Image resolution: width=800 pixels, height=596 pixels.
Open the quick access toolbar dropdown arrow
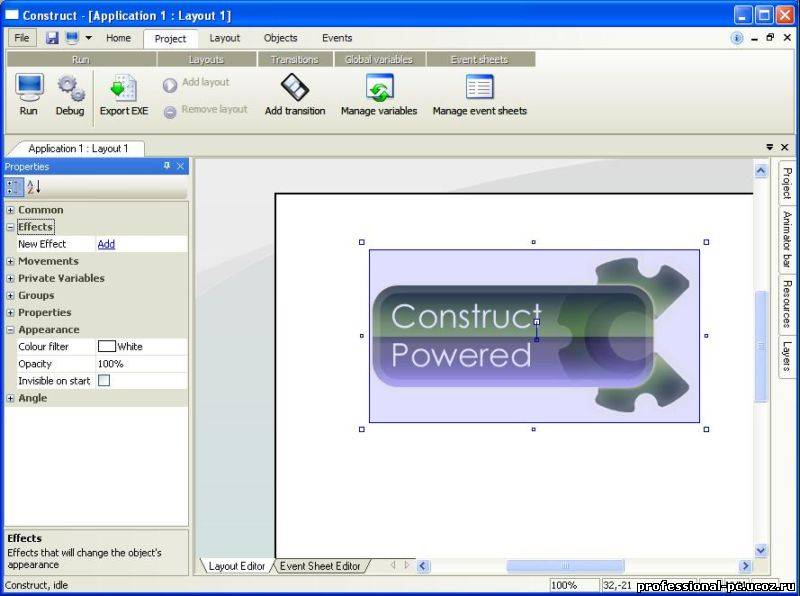(x=89, y=38)
